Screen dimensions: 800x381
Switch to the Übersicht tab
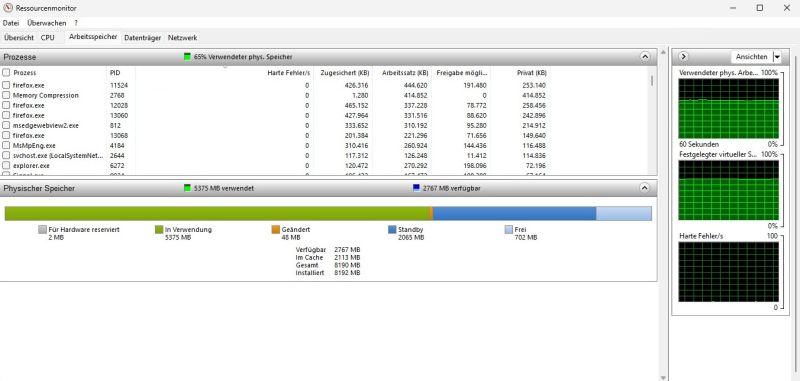coord(19,38)
